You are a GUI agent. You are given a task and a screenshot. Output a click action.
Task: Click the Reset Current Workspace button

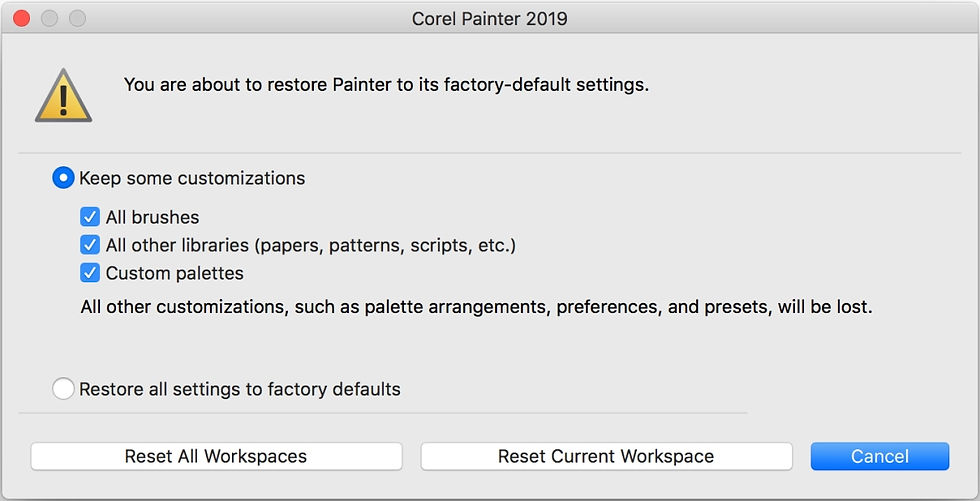click(x=606, y=456)
